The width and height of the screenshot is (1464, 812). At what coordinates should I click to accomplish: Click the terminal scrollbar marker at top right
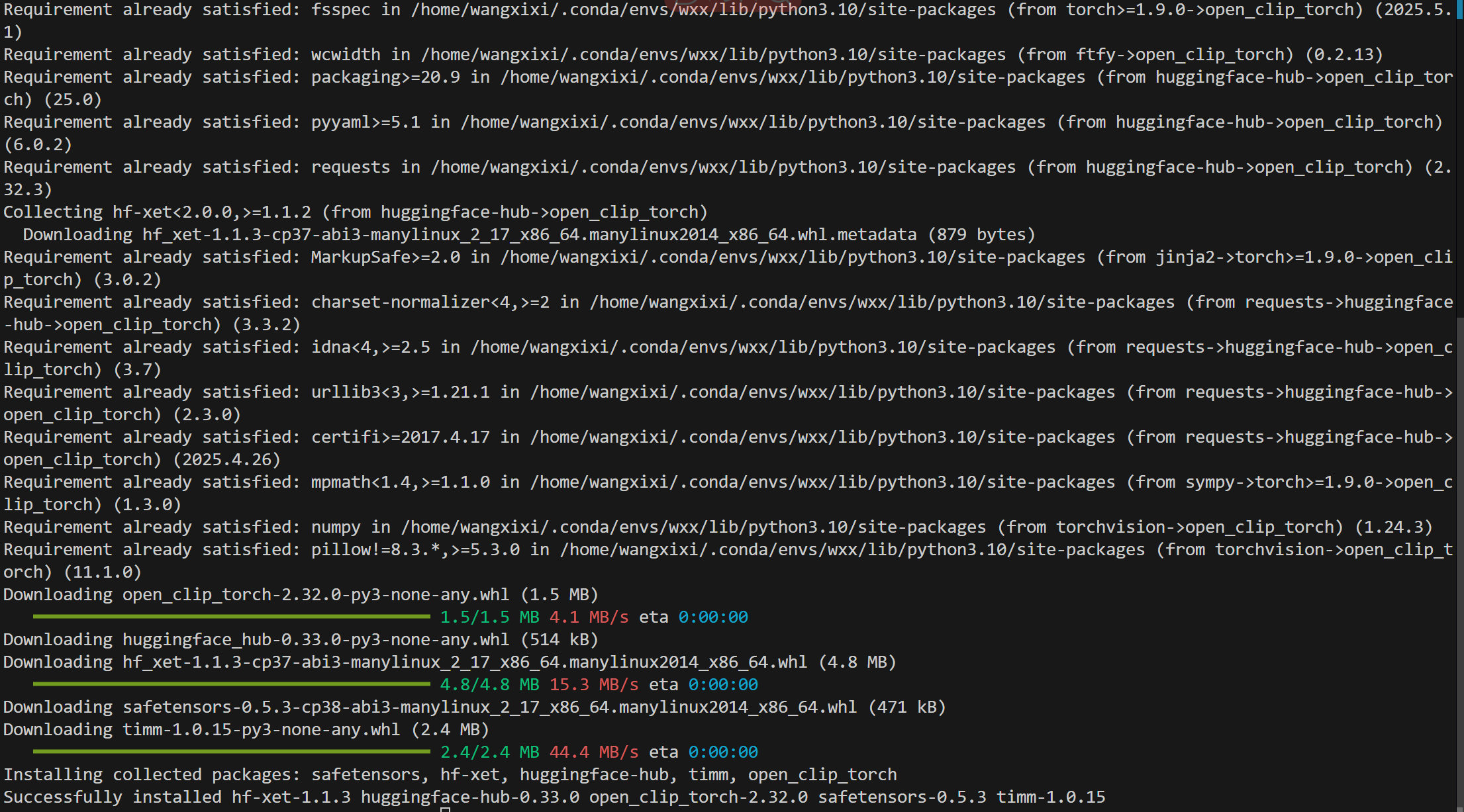point(1459,10)
